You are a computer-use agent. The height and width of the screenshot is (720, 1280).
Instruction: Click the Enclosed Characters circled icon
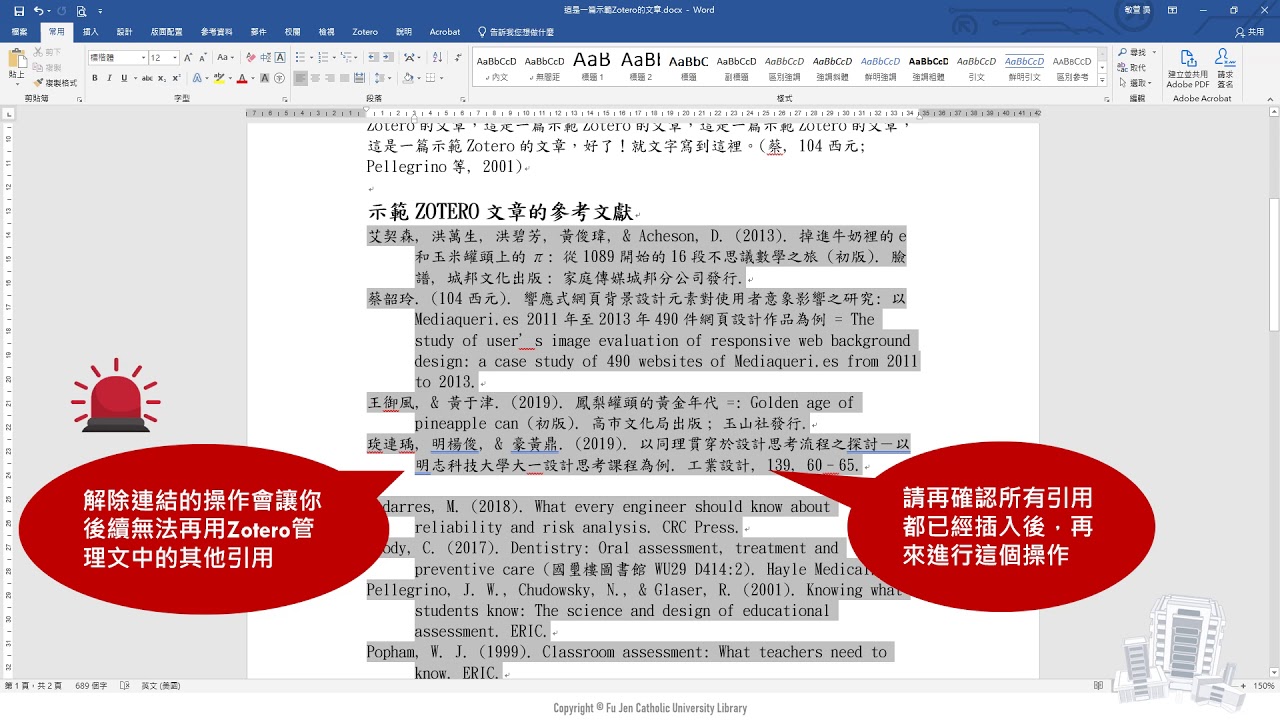[x=279, y=78]
